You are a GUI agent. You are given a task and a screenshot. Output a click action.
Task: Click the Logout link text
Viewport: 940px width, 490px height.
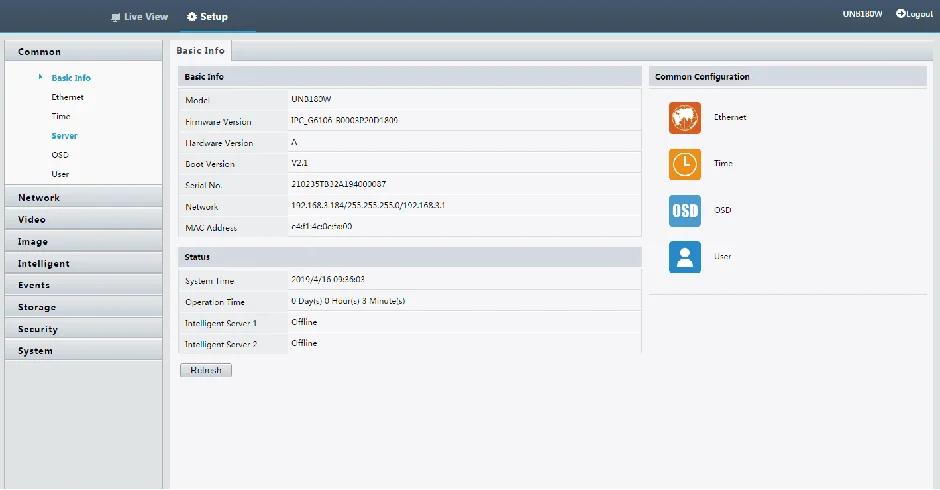coord(920,14)
